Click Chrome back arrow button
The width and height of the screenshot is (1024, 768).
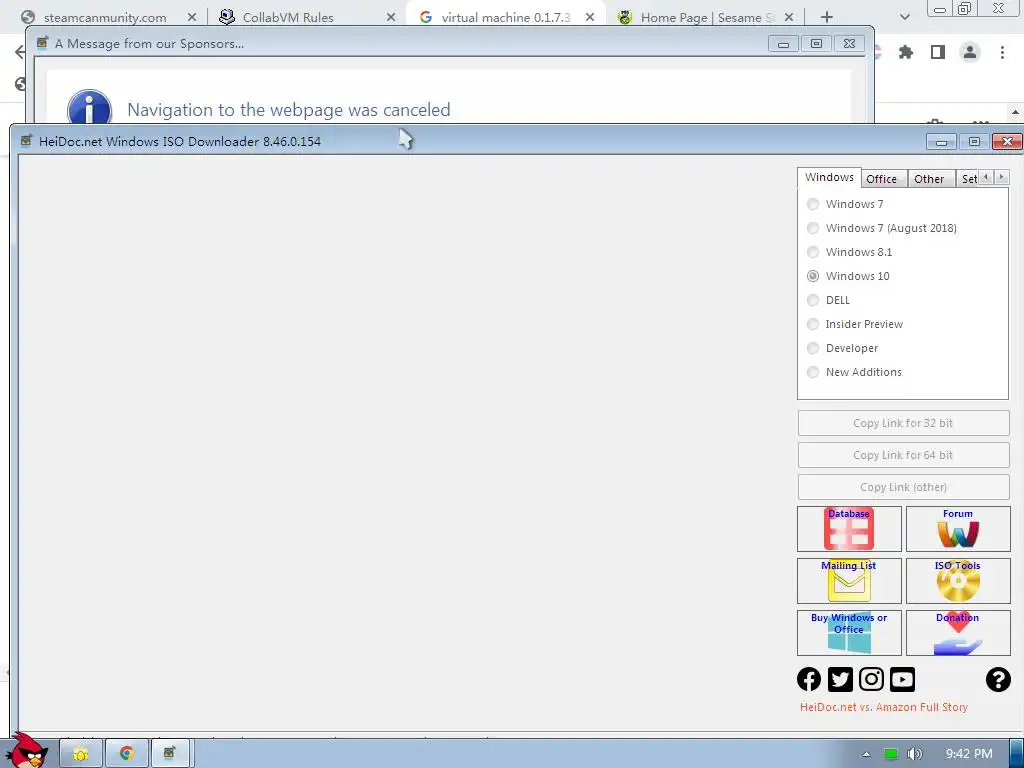point(20,52)
